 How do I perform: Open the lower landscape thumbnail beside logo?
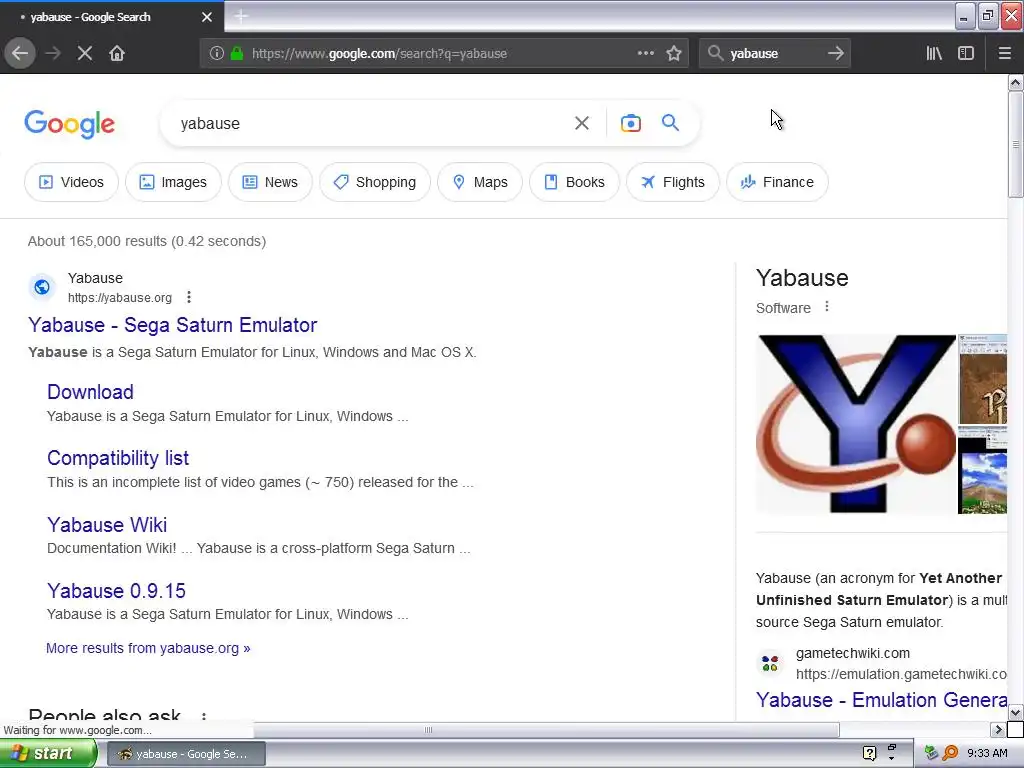[983, 470]
